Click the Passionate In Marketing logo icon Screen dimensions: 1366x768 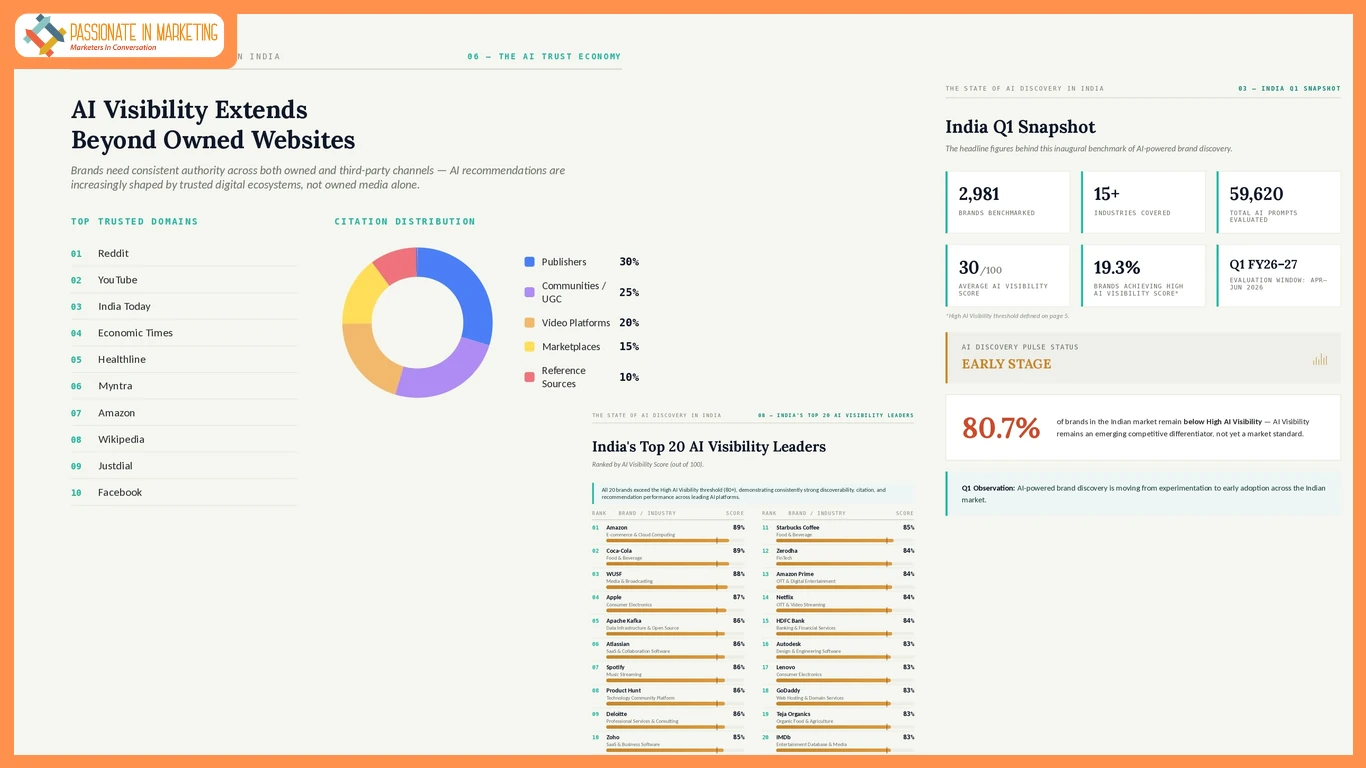(x=45, y=35)
